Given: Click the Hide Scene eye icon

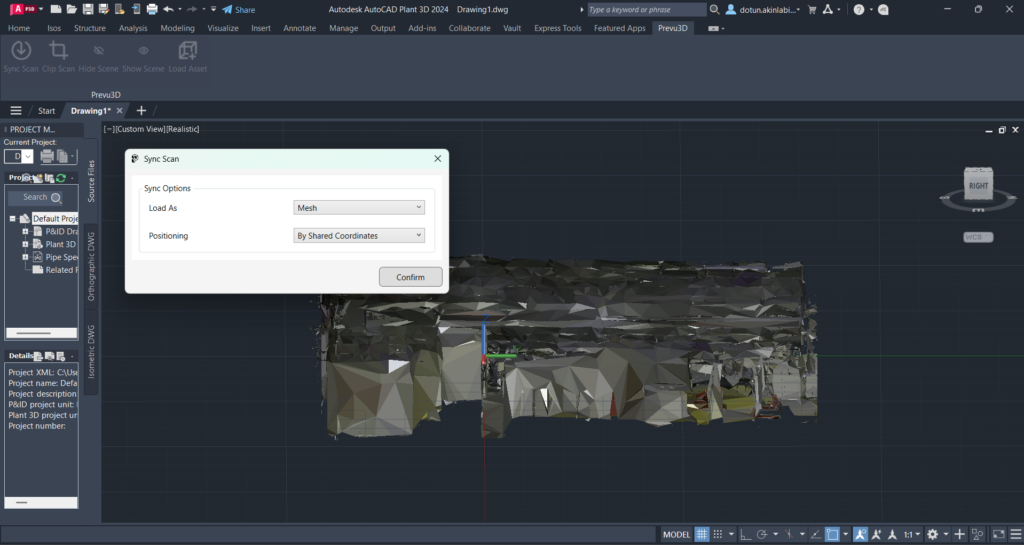Looking at the screenshot, I should coord(98,51).
